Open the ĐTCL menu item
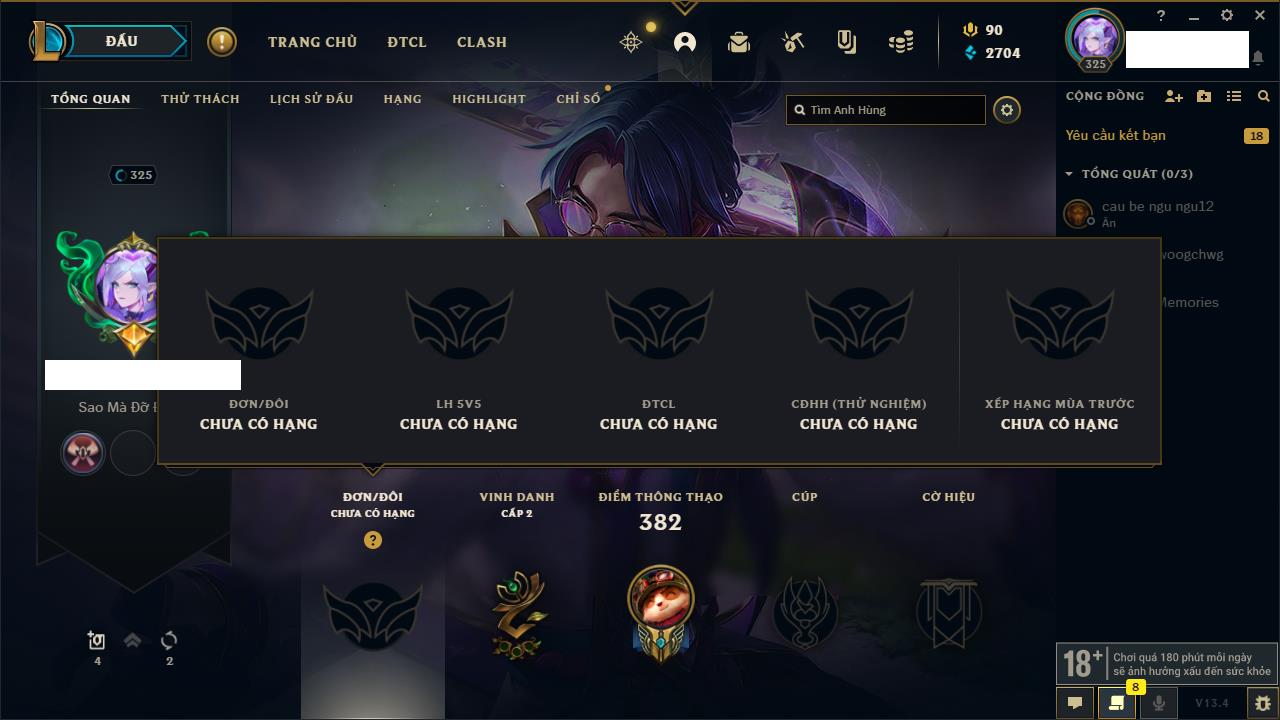 [407, 42]
